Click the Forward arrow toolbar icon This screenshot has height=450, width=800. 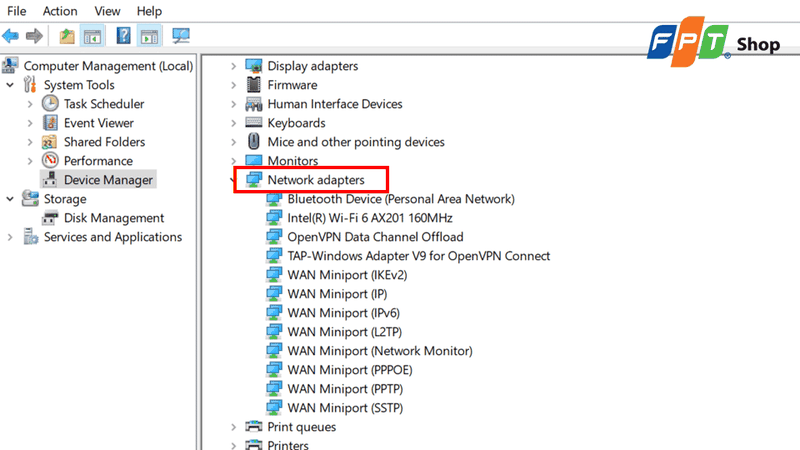pyautogui.click(x=34, y=36)
